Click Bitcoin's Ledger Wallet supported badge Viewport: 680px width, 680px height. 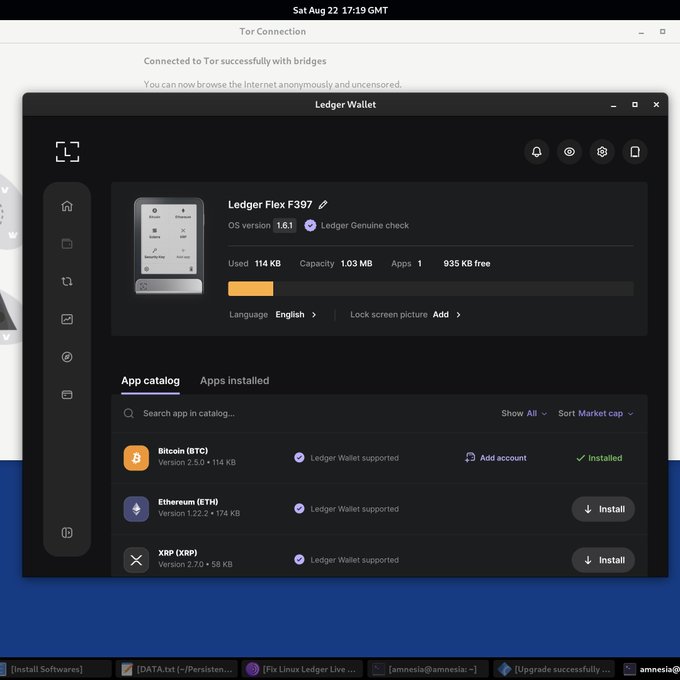[346, 458]
